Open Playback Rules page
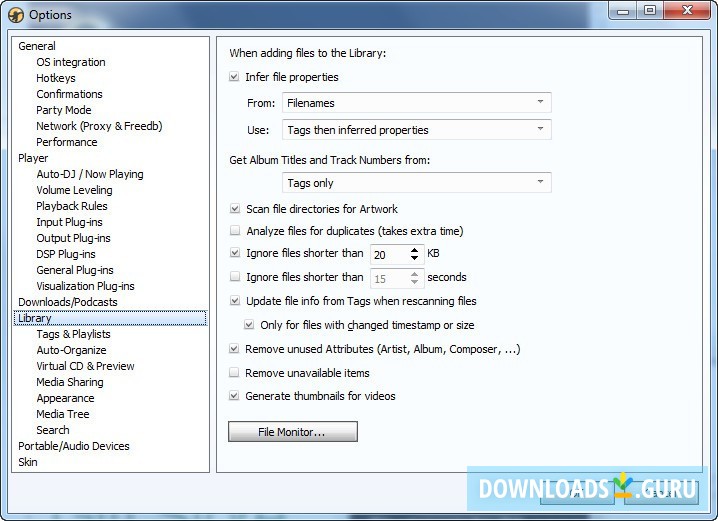The height and width of the screenshot is (521, 718). coord(72,206)
